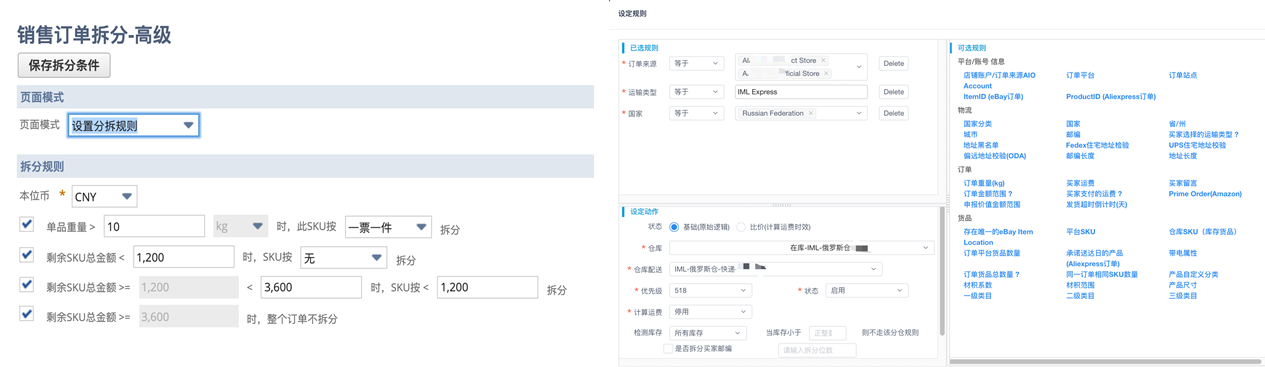Add the 平台SKU rule
The image size is (1265, 367).
click(1080, 232)
